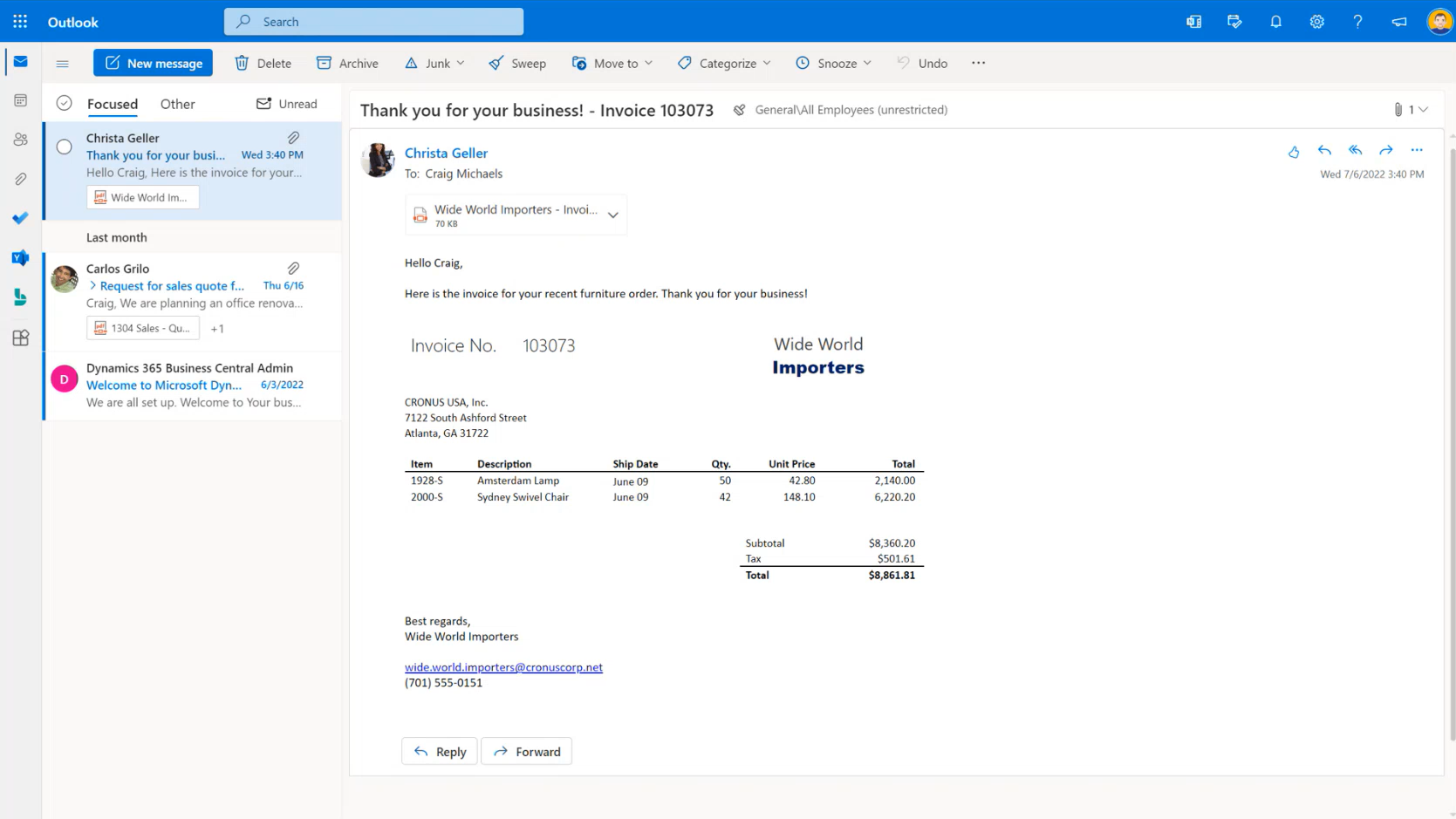Toggle the navigation pane hamburger icon
The height and width of the screenshot is (819, 1456).
pos(63,63)
